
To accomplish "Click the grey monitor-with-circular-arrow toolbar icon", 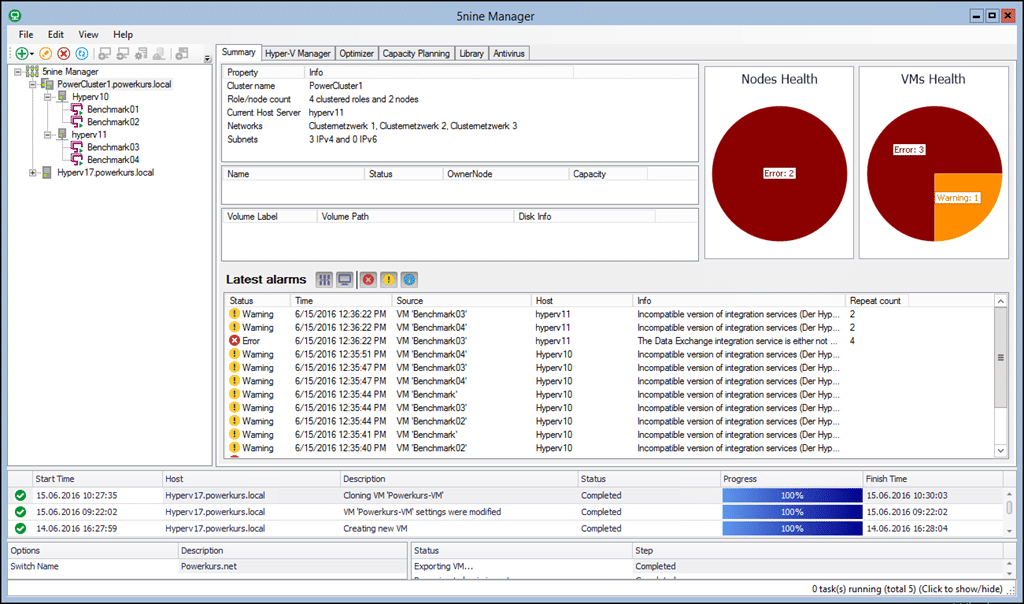I will (123, 54).
